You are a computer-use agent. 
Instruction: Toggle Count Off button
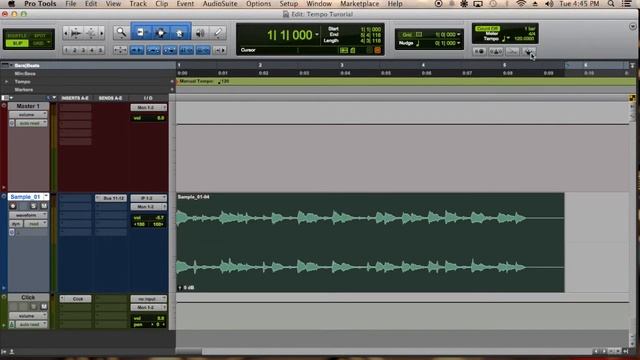[487, 28]
